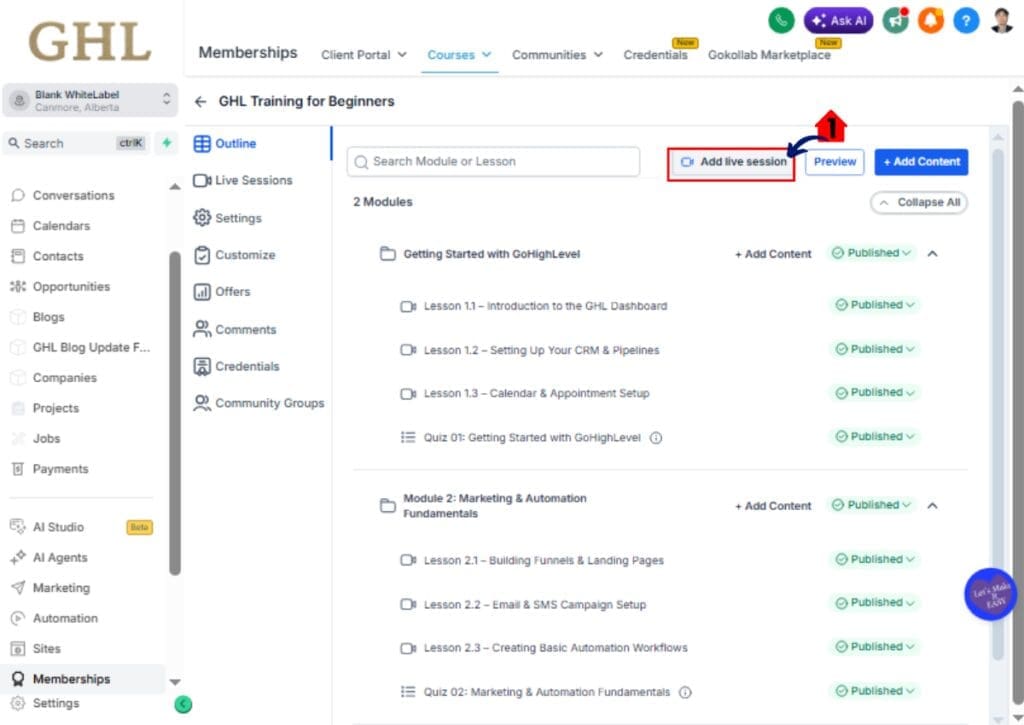The image size is (1024, 725).
Task: Expand the Communities dropdown menu
Action: click(557, 55)
